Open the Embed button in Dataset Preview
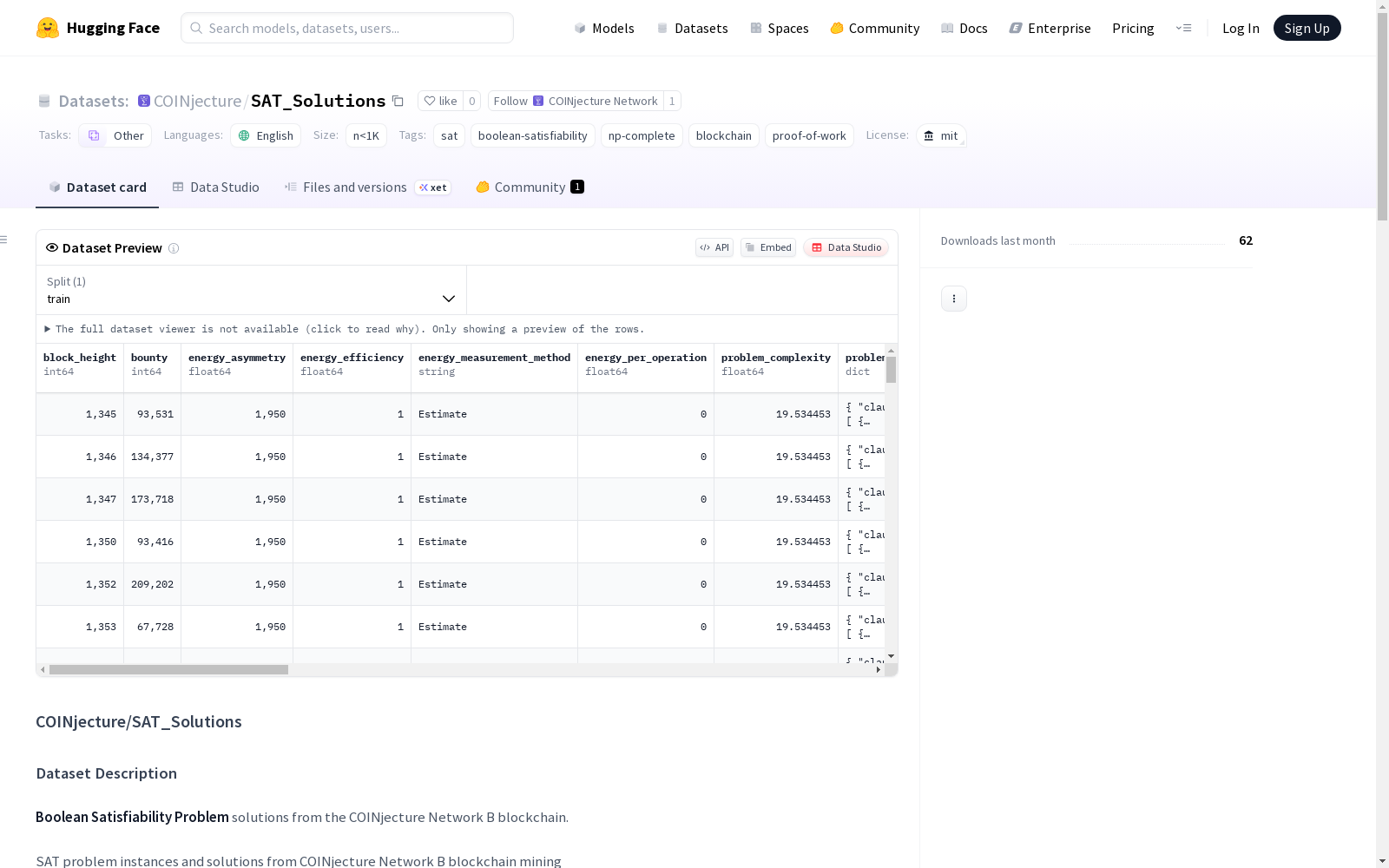This screenshot has height=868, width=1389. 768,247
